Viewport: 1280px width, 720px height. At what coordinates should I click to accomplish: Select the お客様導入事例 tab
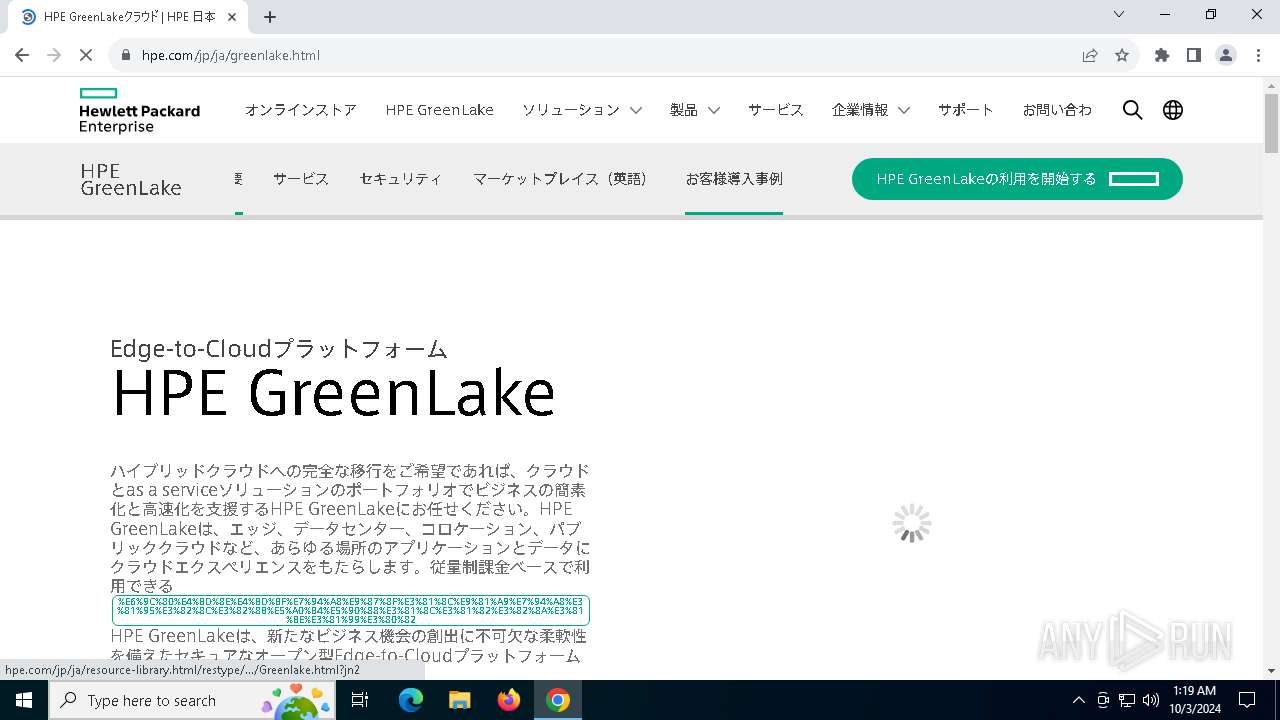[x=734, y=179]
